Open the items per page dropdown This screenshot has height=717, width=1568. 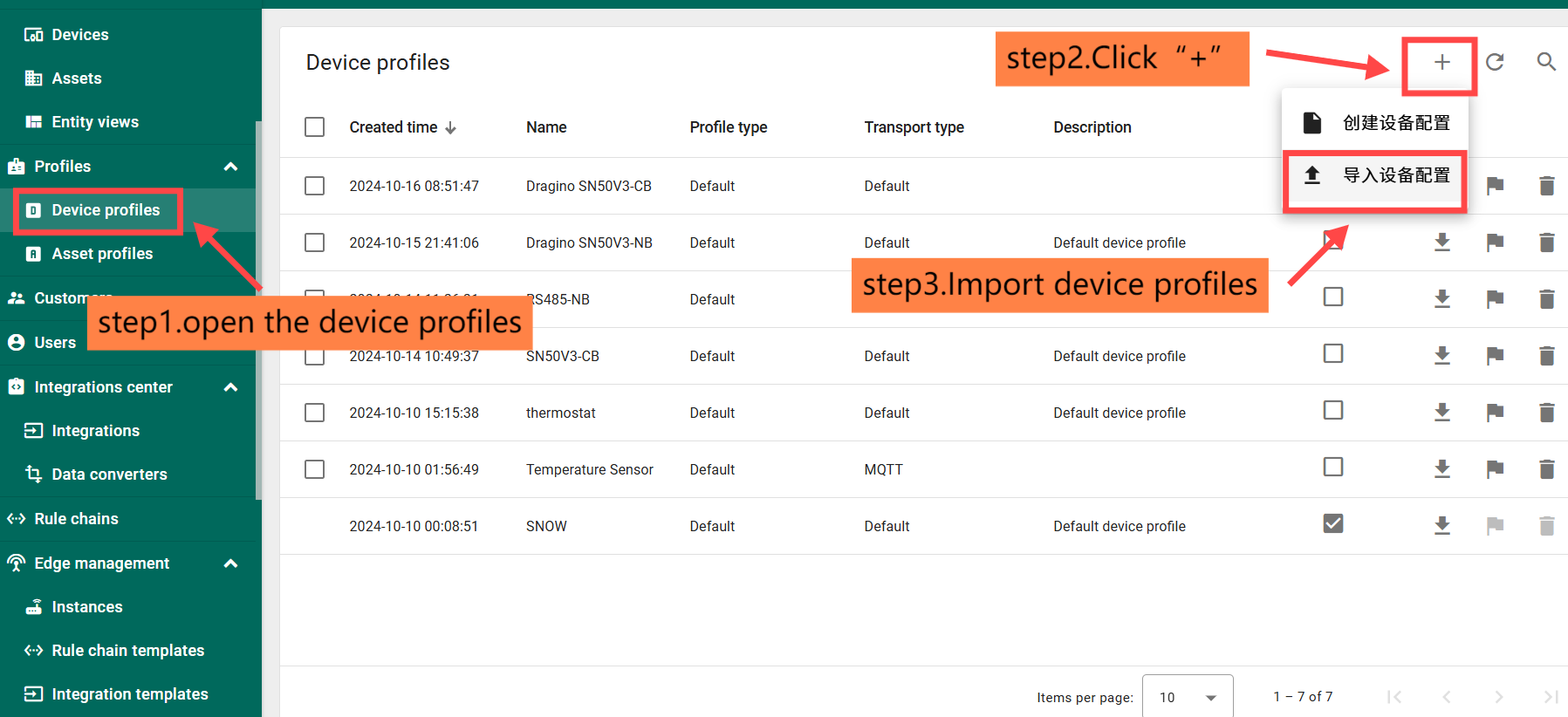pyautogui.click(x=1187, y=697)
